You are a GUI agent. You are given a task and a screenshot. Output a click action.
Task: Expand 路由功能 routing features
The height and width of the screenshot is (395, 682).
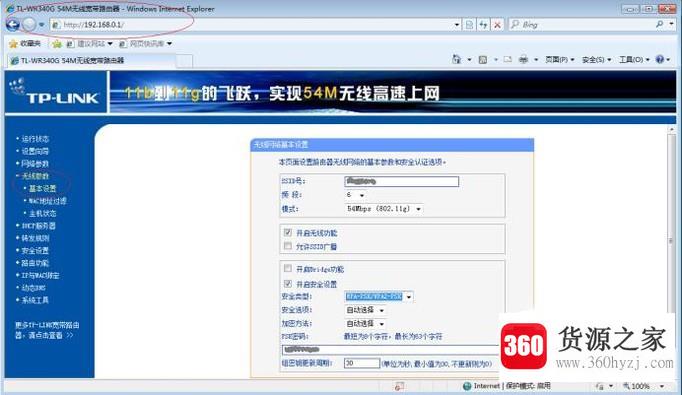click(x=35, y=263)
